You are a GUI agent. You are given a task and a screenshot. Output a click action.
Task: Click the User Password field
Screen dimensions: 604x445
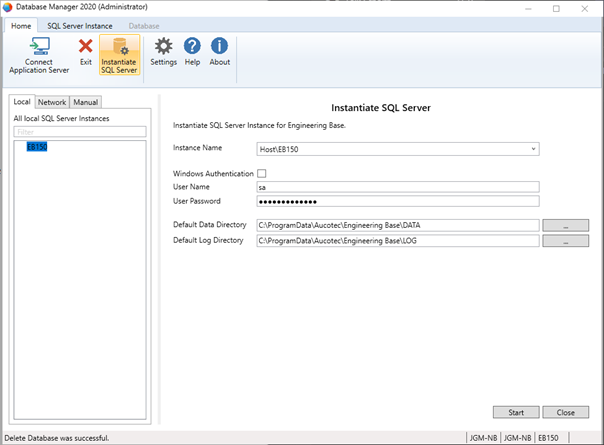(398, 202)
